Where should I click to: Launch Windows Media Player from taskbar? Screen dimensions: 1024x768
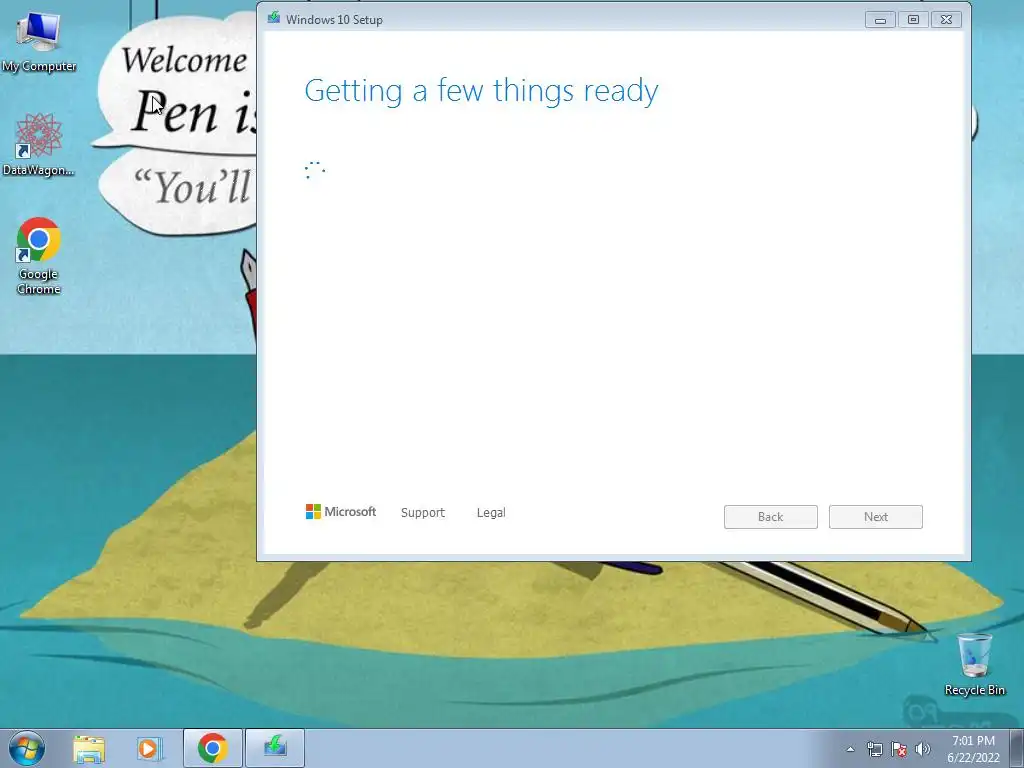point(149,748)
